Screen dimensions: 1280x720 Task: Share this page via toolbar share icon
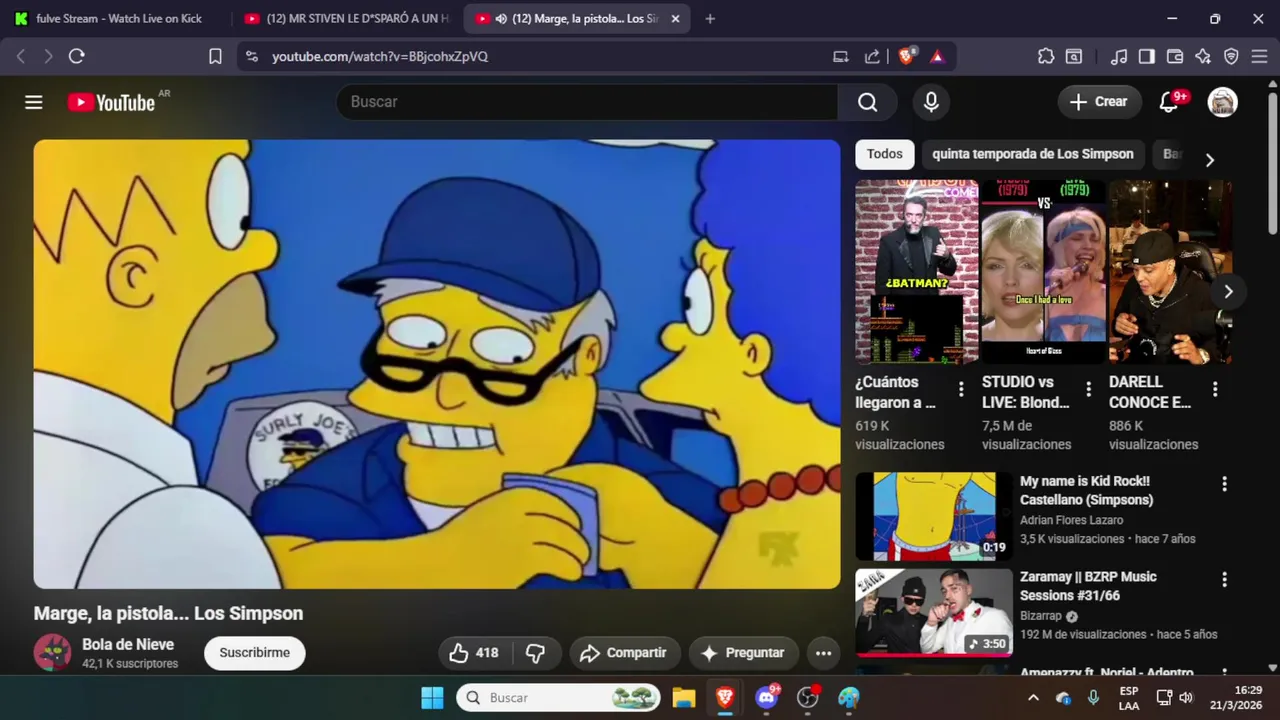point(872,57)
